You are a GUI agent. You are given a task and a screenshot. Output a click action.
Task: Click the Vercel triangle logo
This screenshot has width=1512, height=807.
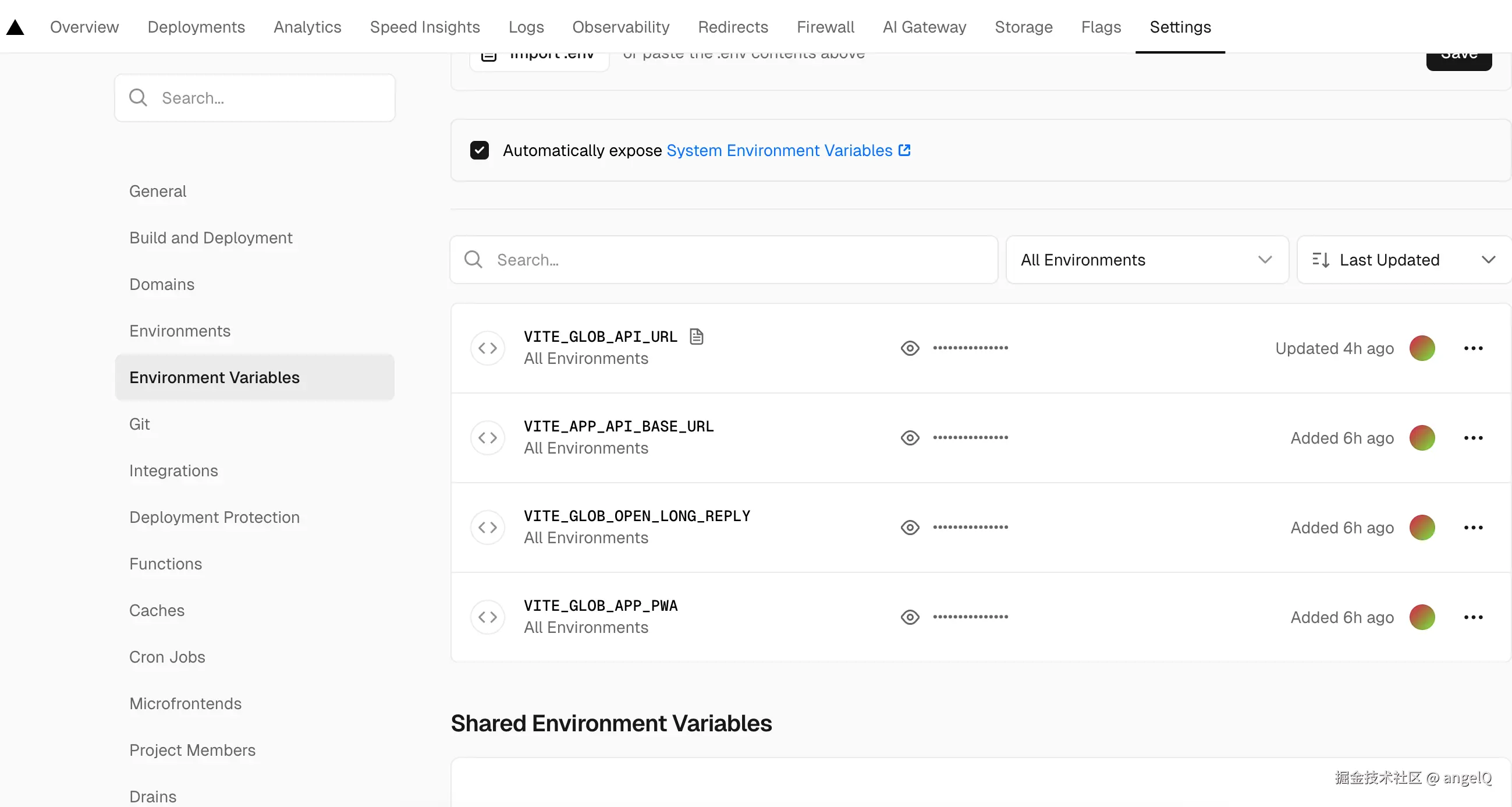click(x=15, y=27)
